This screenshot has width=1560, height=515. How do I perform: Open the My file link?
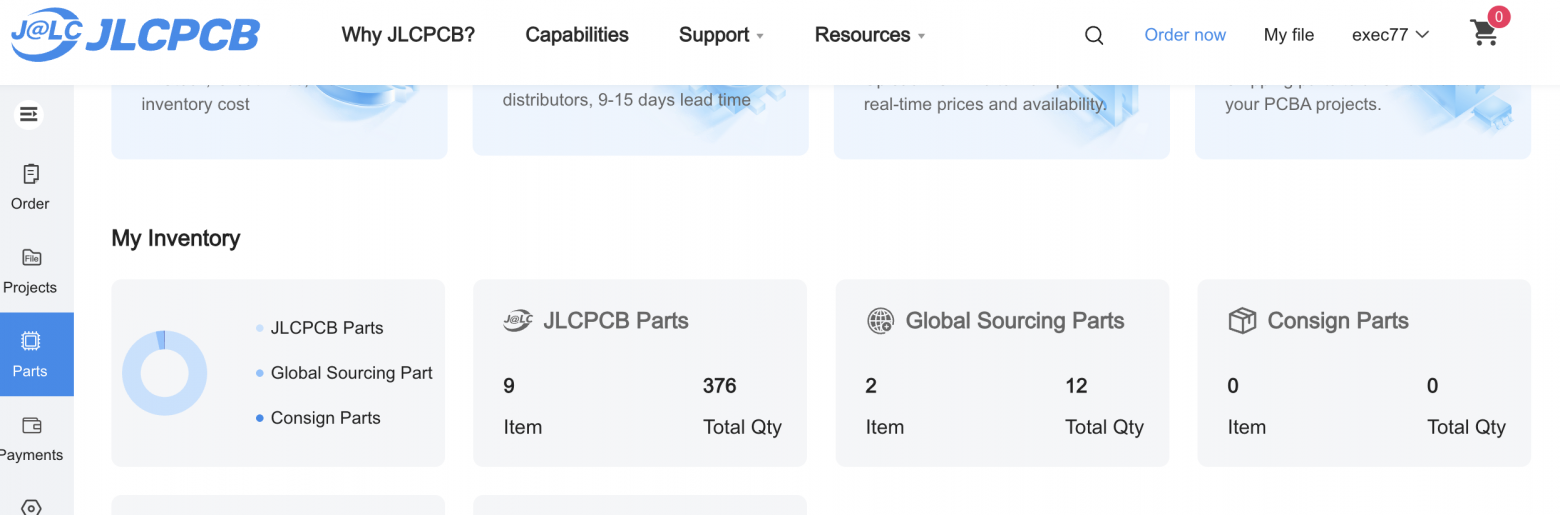pyautogui.click(x=1289, y=35)
